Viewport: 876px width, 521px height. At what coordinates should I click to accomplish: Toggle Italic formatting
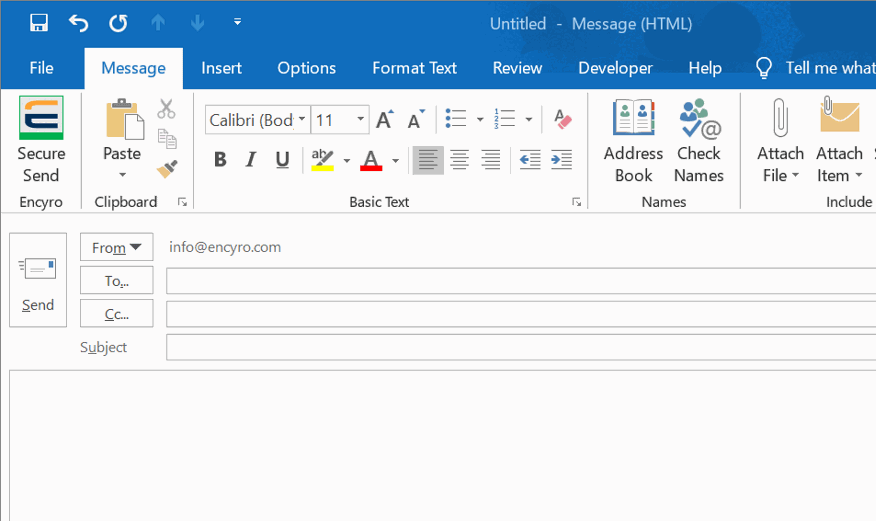251,160
